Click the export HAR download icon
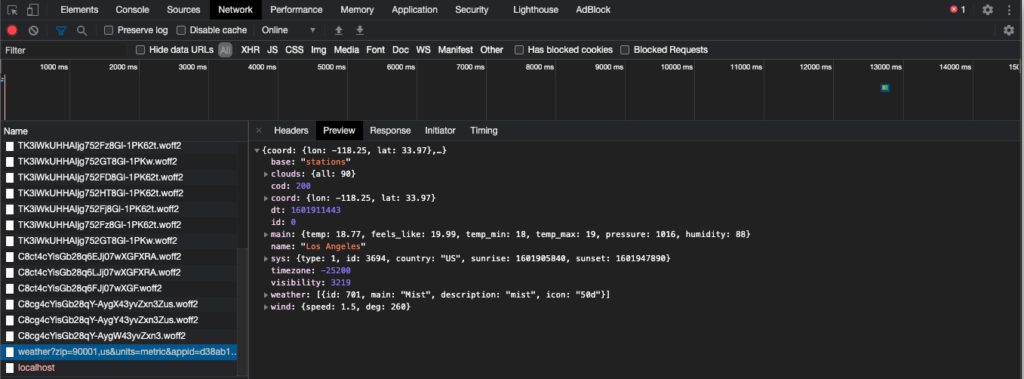The image size is (1024, 379). [x=359, y=30]
